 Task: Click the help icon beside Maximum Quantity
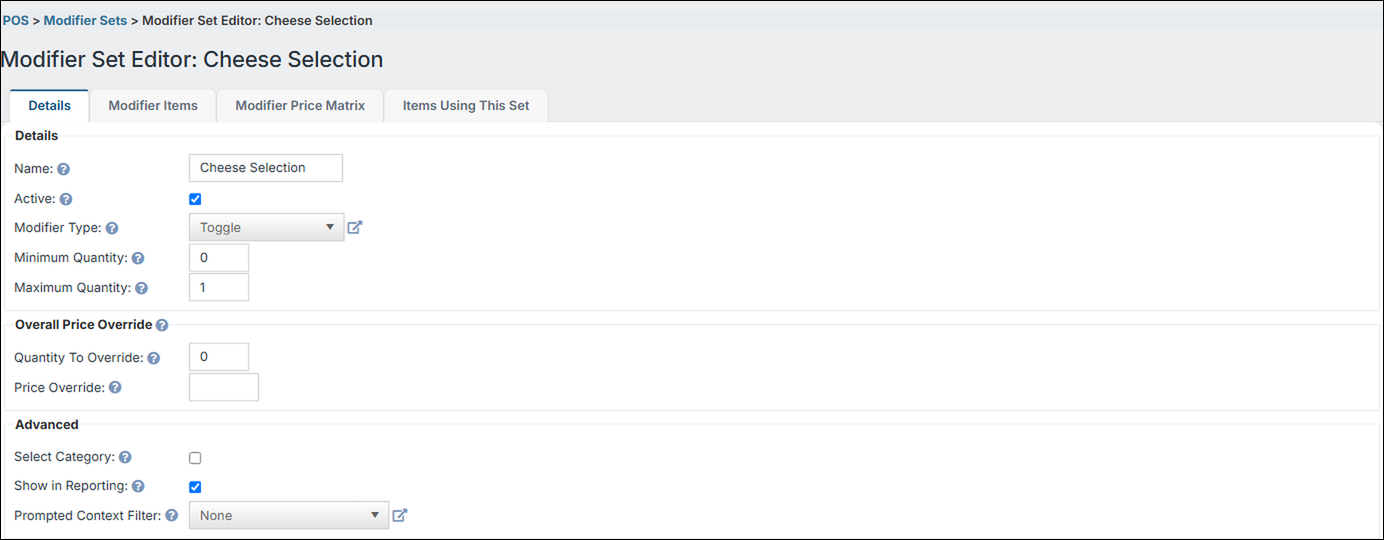pos(141,288)
